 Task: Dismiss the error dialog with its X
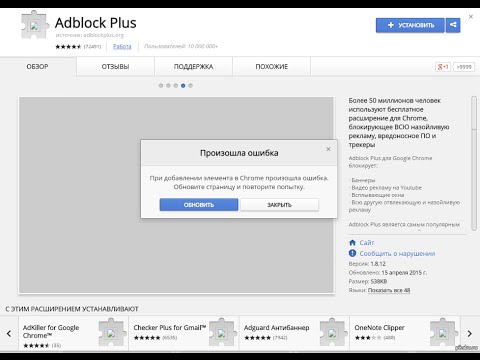coord(328,149)
